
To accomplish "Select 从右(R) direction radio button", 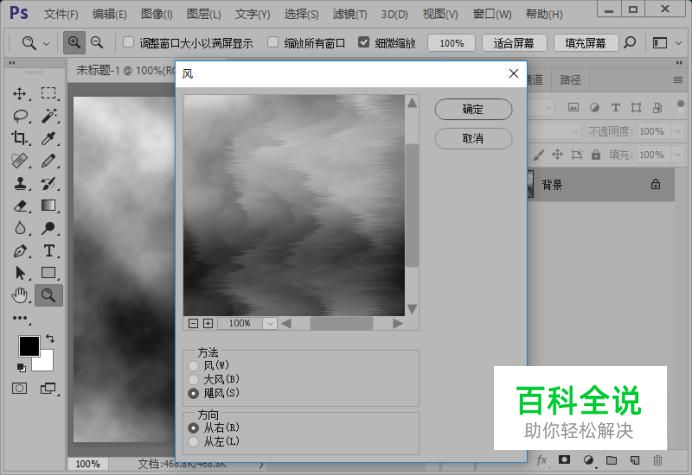I will pyautogui.click(x=193, y=428).
